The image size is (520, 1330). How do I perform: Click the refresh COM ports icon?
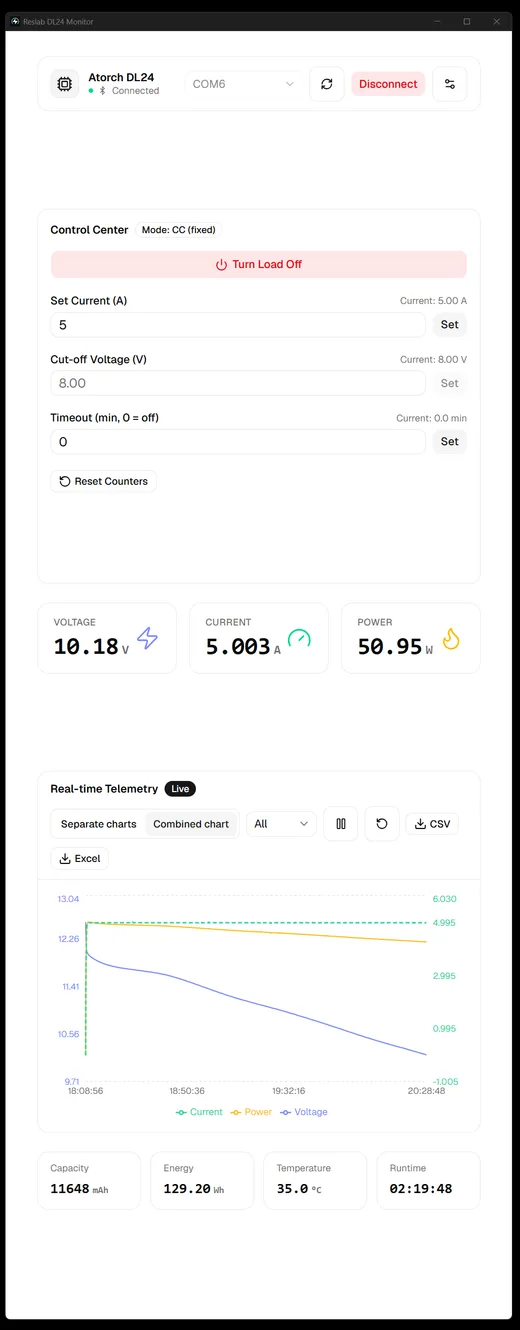click(327, 84)
